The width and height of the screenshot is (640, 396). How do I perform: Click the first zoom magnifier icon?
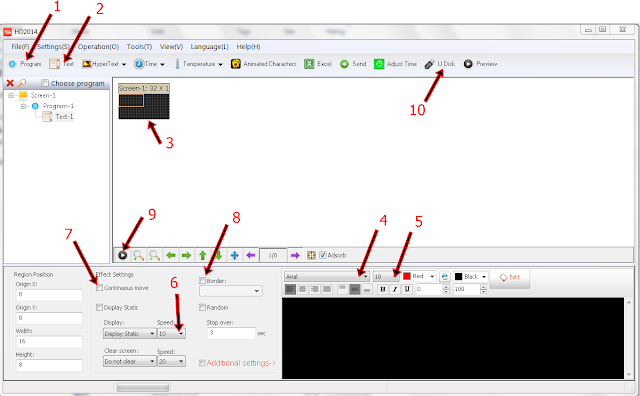(138, 256)
